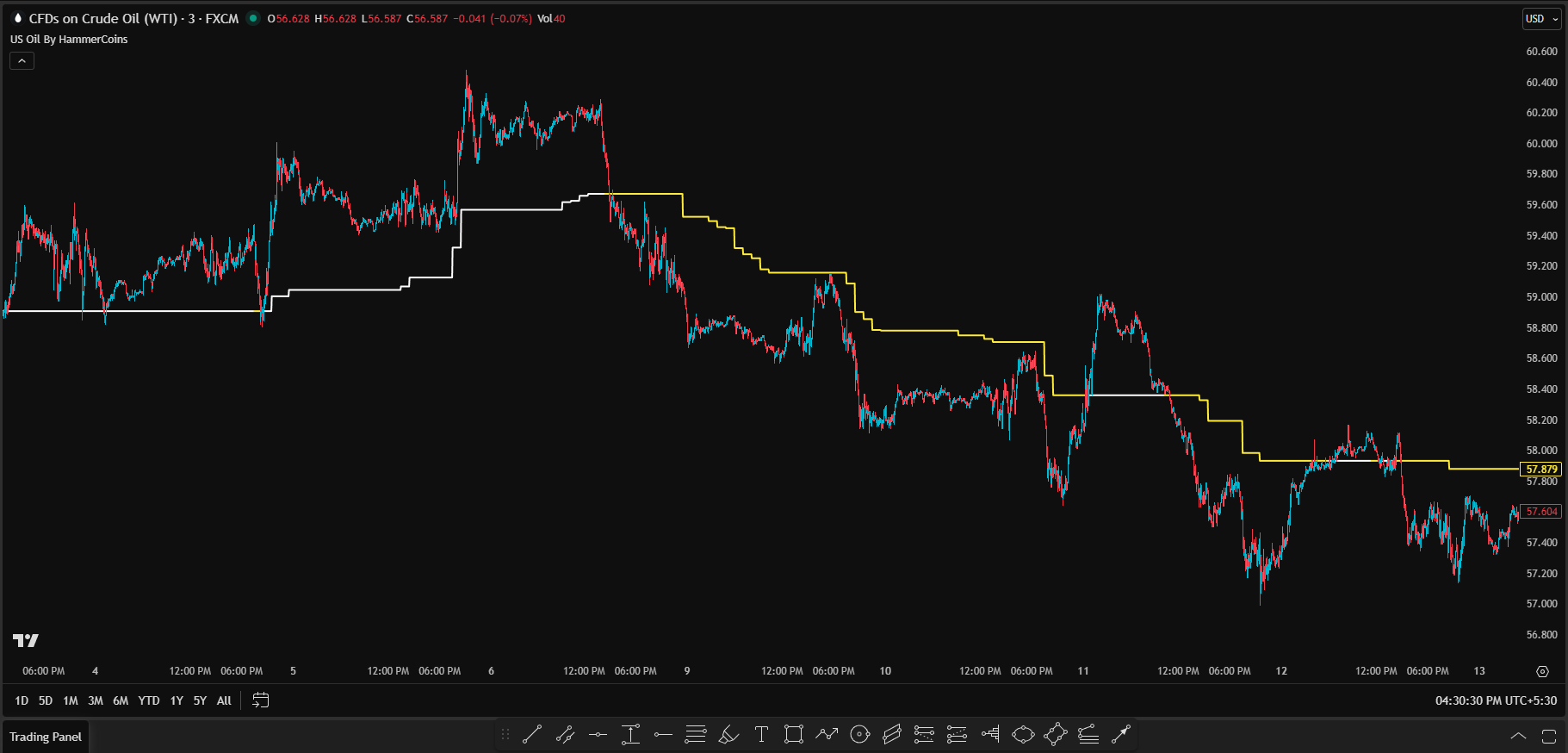
Task: Select the Arrow drawing tool
Action: coord(1121,735)
